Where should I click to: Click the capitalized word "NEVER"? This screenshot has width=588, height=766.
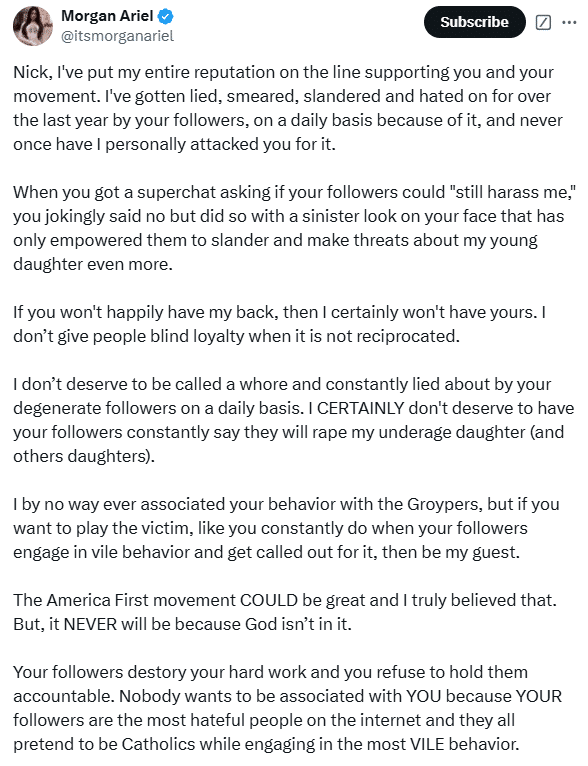90,624
